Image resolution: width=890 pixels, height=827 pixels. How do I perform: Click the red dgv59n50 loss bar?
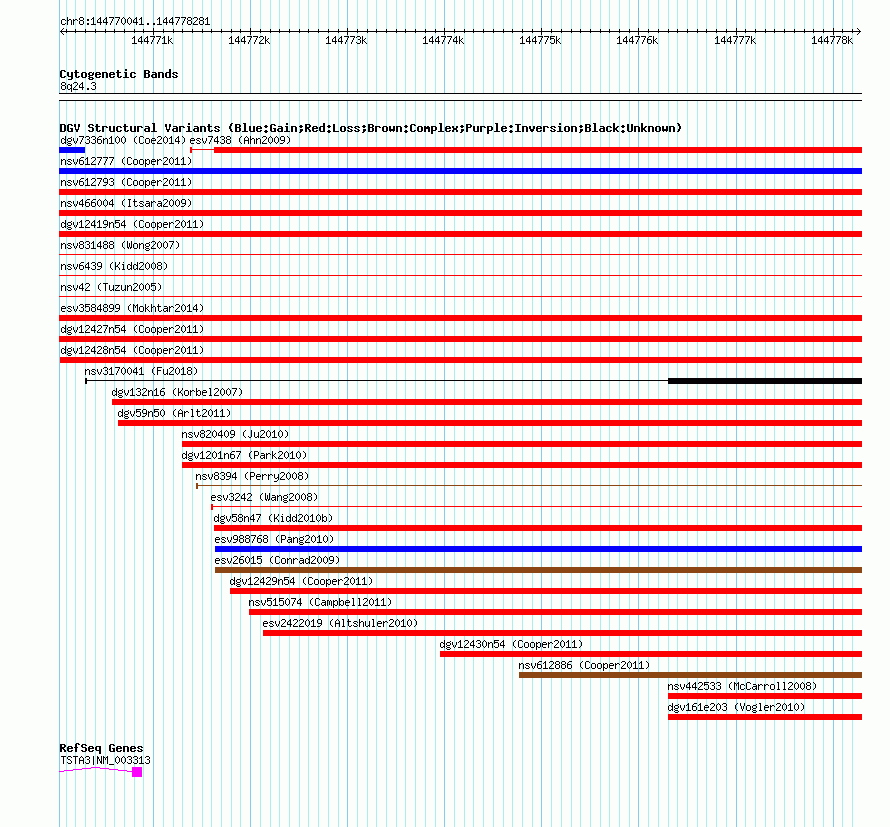click(x=490, y=423)
